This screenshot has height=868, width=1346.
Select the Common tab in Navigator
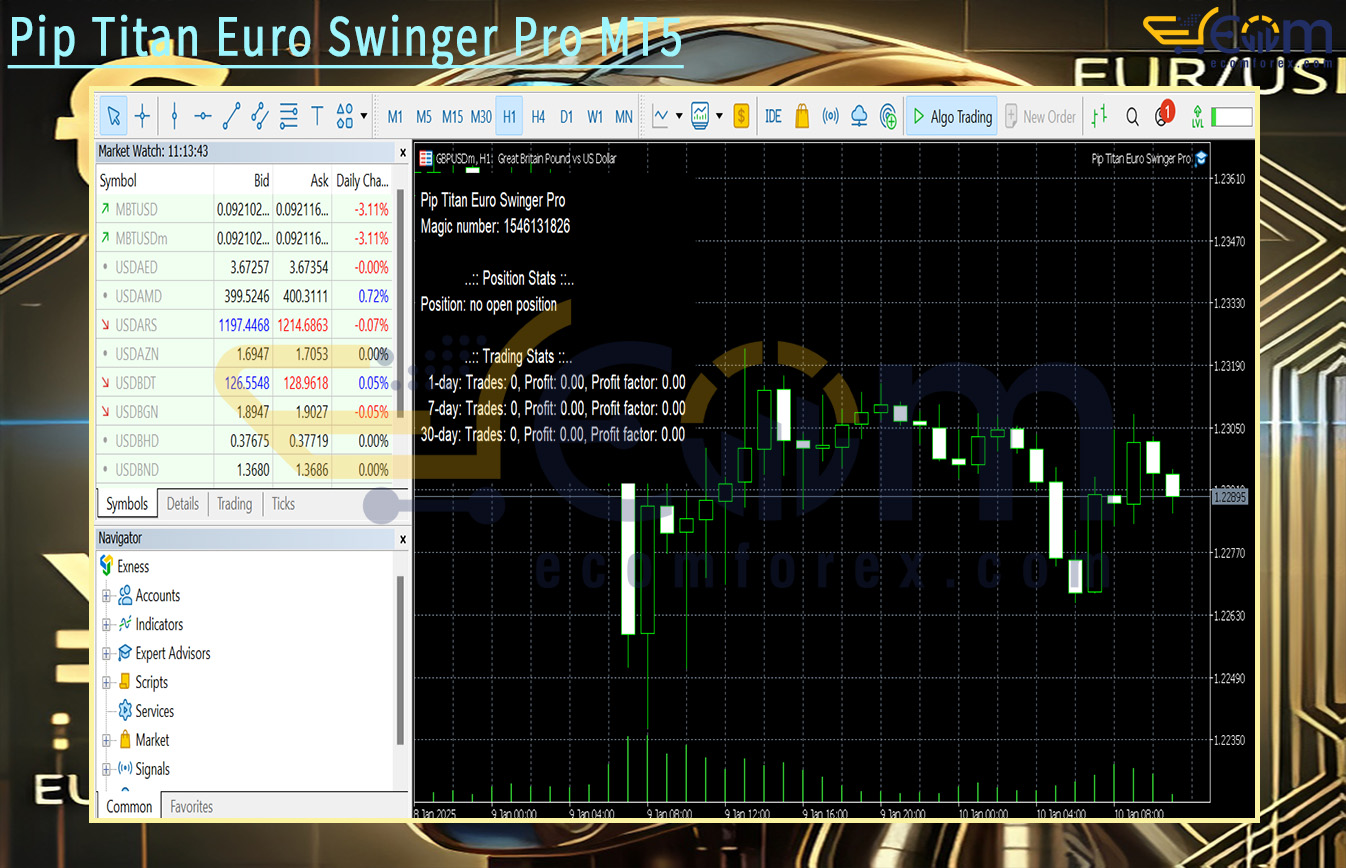pos(129,807)
